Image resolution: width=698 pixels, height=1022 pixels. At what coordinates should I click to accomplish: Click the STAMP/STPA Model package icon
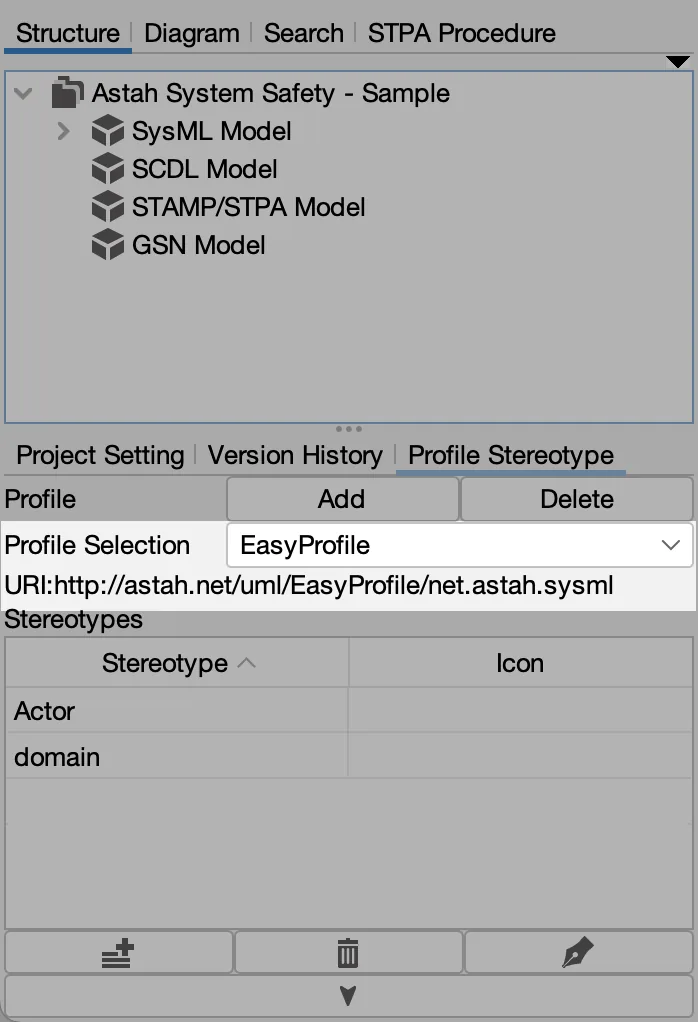click(x=108, y=207)
